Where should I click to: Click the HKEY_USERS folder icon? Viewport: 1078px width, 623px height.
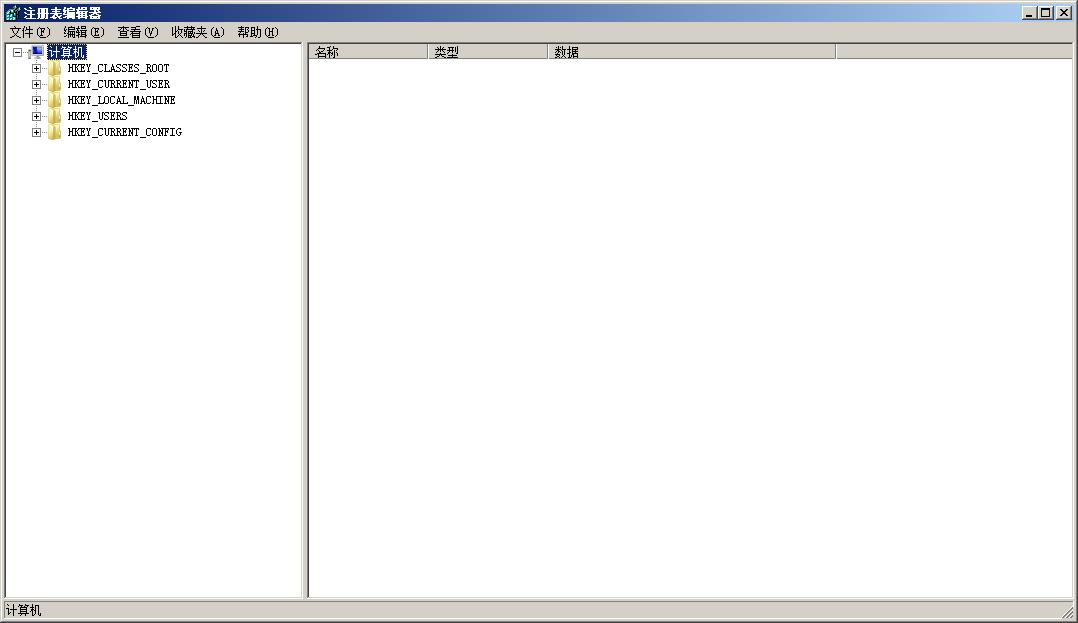click(x=54, y=117)
